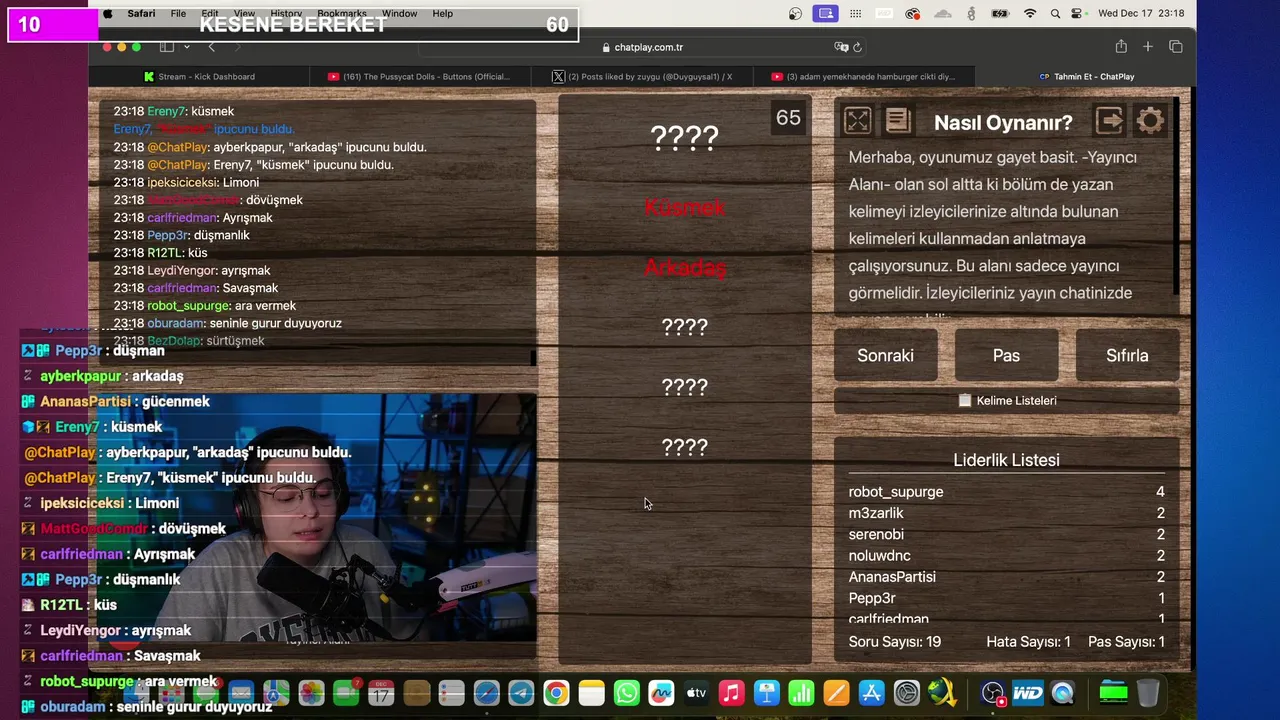The height and width of the screenshot is (720, 1280).
Task: Click the battery status icon
Action: pos(1000,14)
